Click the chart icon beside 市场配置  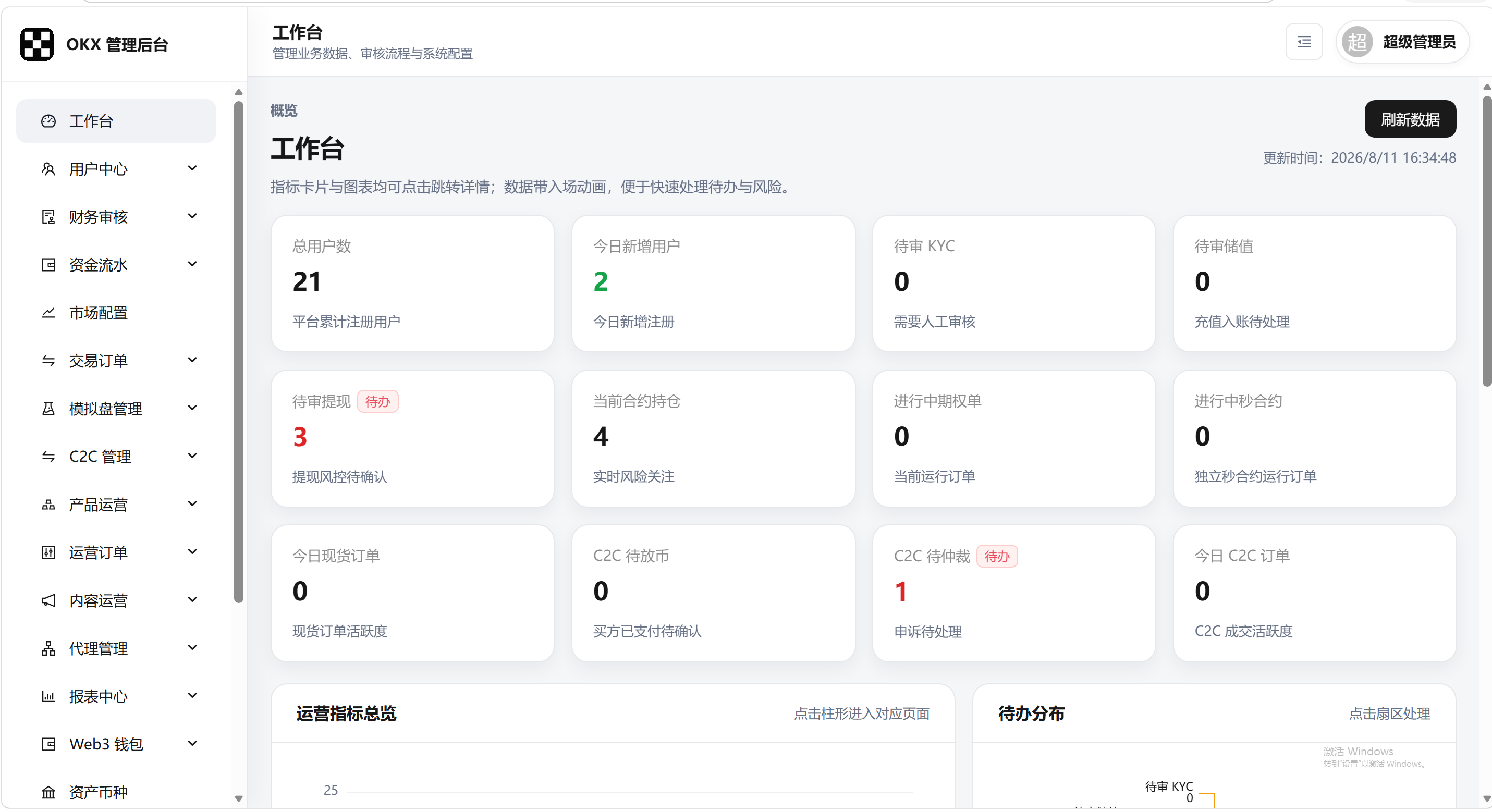coord(48,313)
